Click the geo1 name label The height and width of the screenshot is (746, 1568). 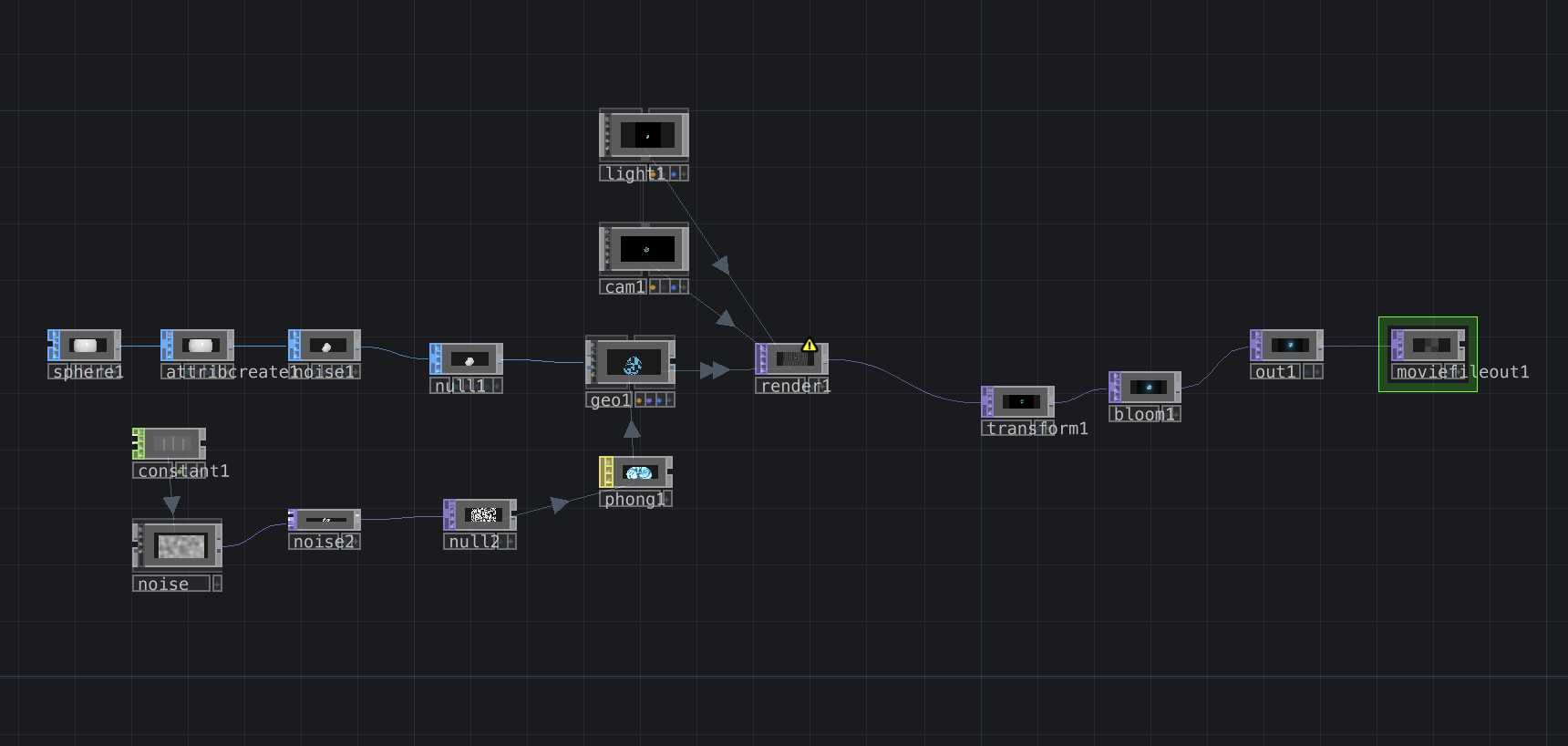point(609,400)
